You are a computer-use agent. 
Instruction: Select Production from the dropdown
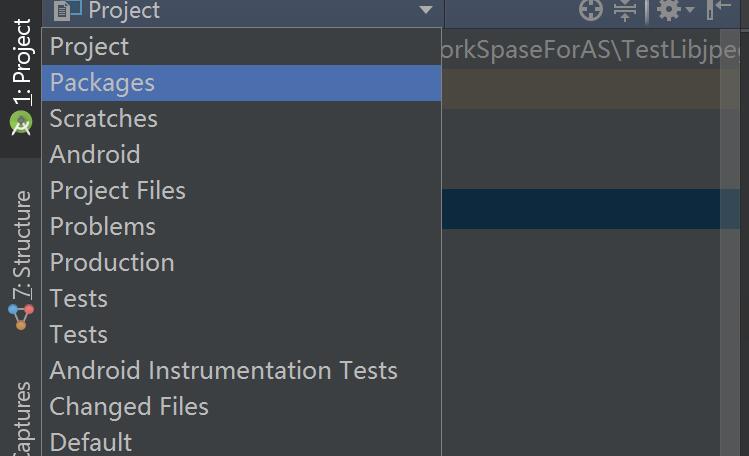(x=241, y=263)
